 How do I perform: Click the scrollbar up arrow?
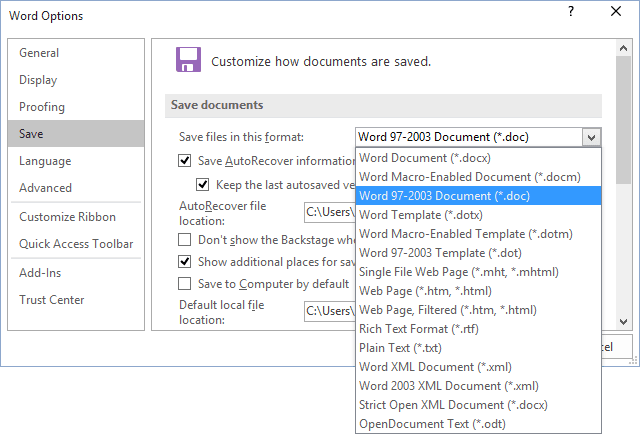click(x=623, y=48)
